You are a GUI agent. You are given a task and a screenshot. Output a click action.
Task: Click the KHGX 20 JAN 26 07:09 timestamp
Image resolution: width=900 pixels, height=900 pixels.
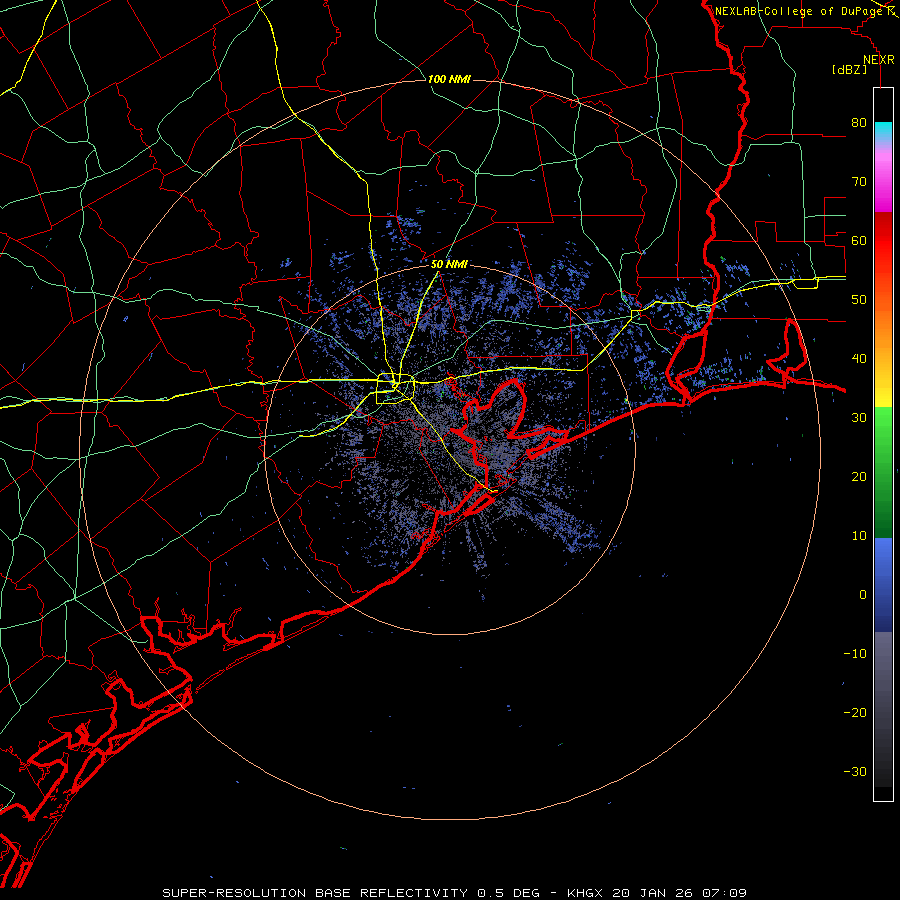click(x=657, y=893)
